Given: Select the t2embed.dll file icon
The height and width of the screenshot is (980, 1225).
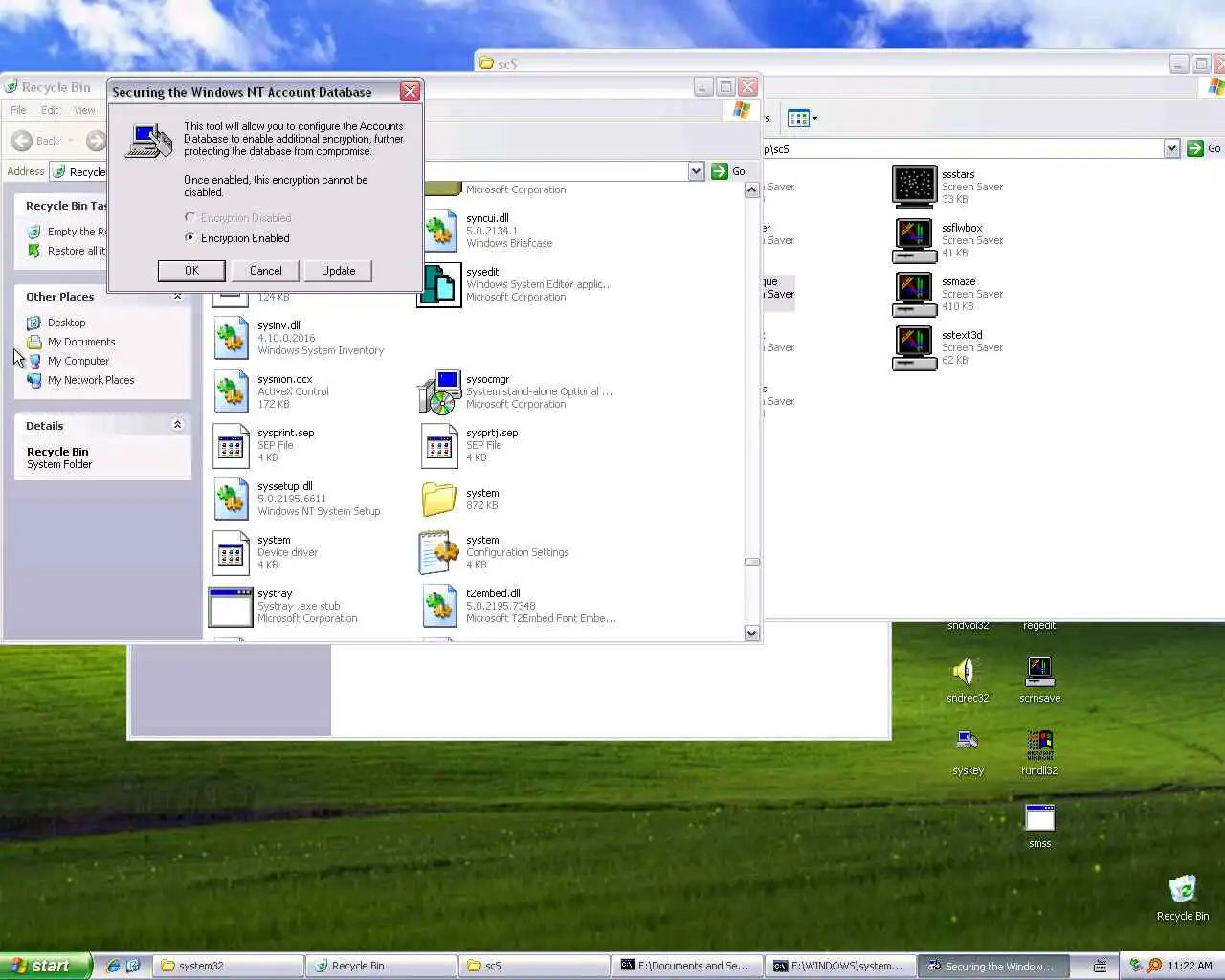Looking at the screenshot, I should coord(439,607).
